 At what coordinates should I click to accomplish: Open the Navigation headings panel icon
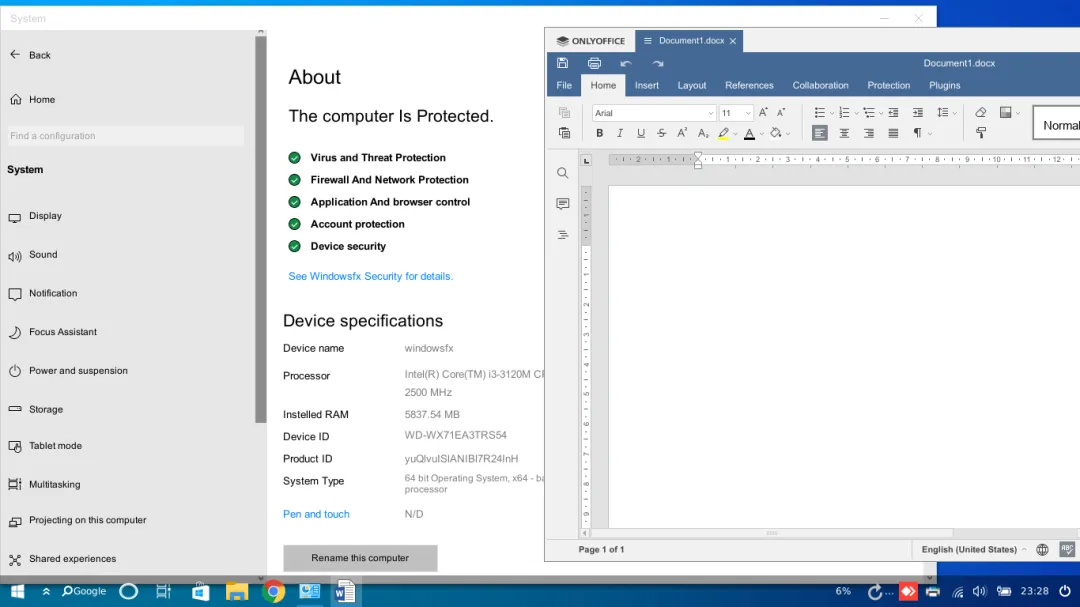(563, 235)
